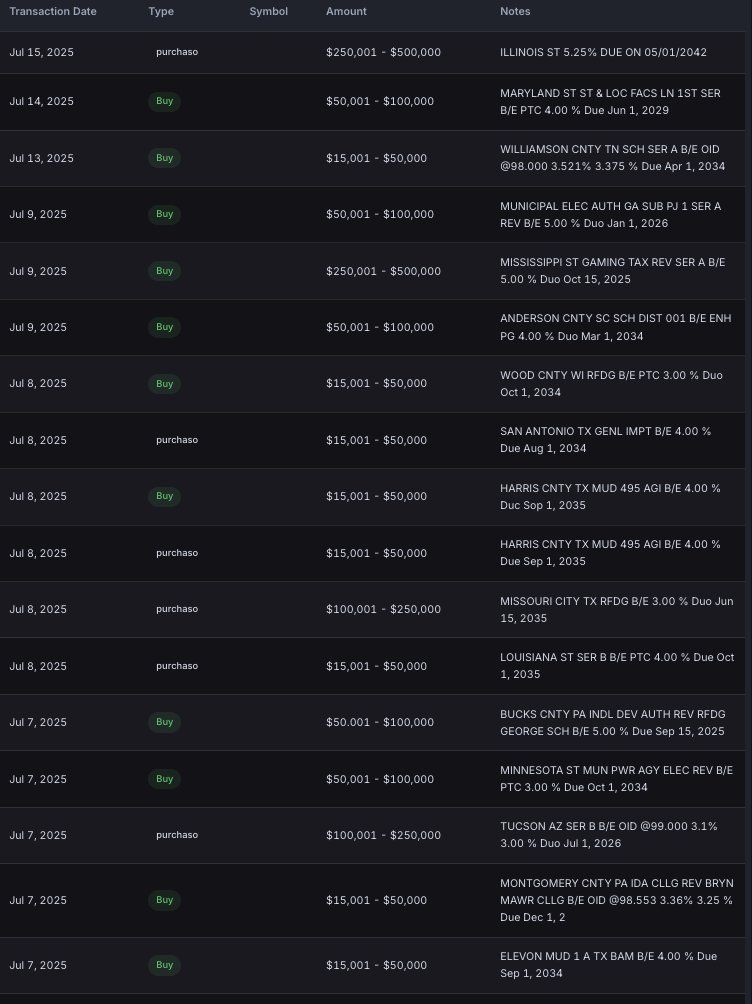752x1004 pixels.
Task: Open the Municipal Elec Auth GA note
Action: [x=610, y=214]
